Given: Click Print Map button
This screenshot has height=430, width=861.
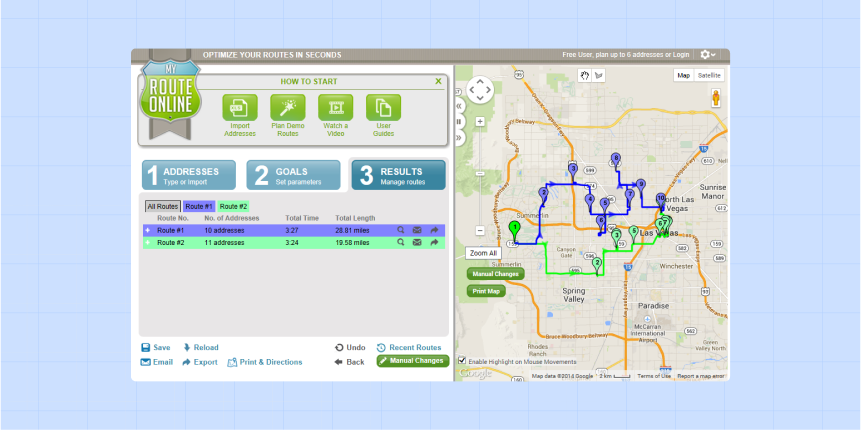Looking at the screenshot, I should click(486, 291).
